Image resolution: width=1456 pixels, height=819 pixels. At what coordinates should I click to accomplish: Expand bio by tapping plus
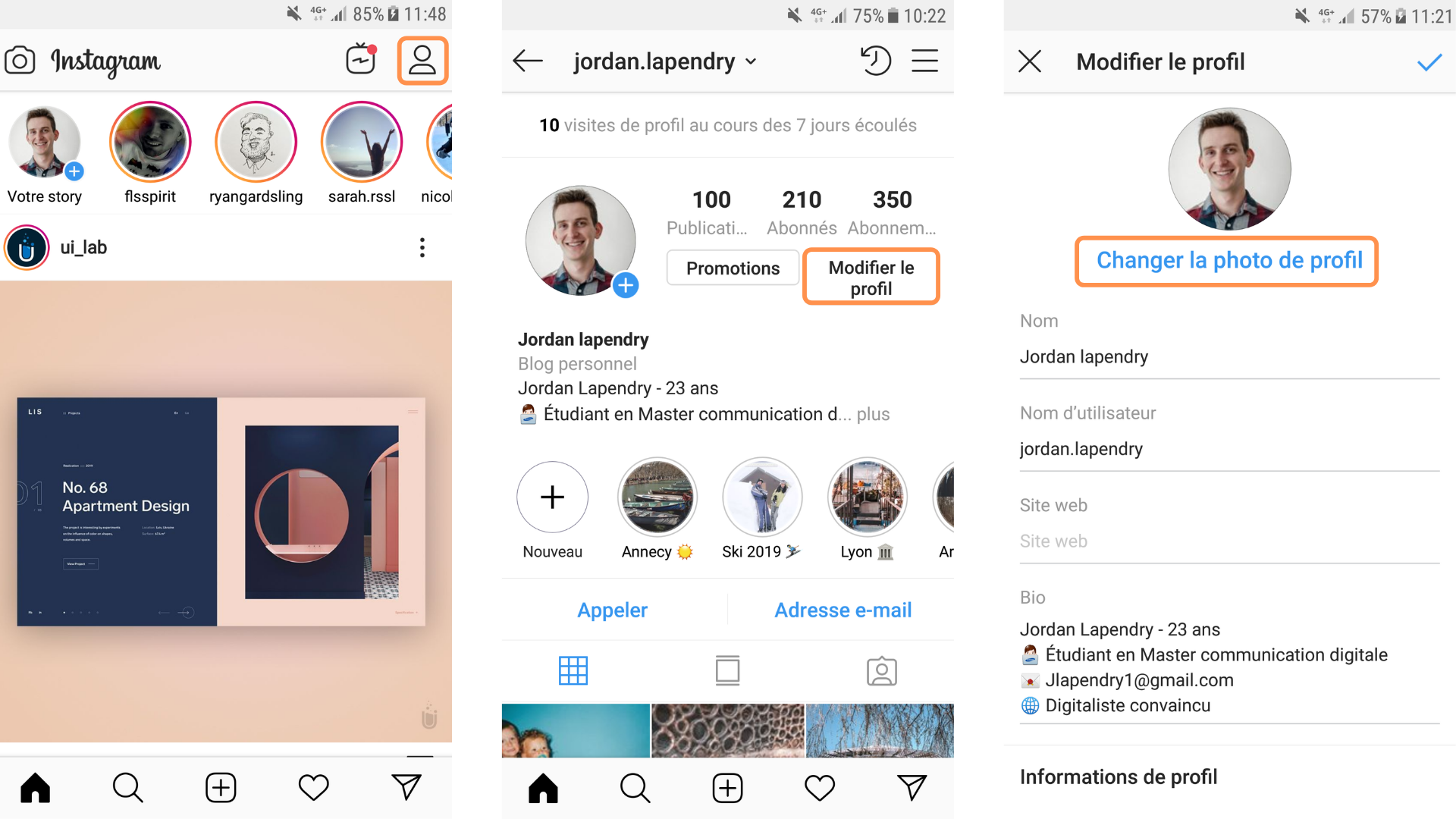pyautogui.click(x=874, y=414)
